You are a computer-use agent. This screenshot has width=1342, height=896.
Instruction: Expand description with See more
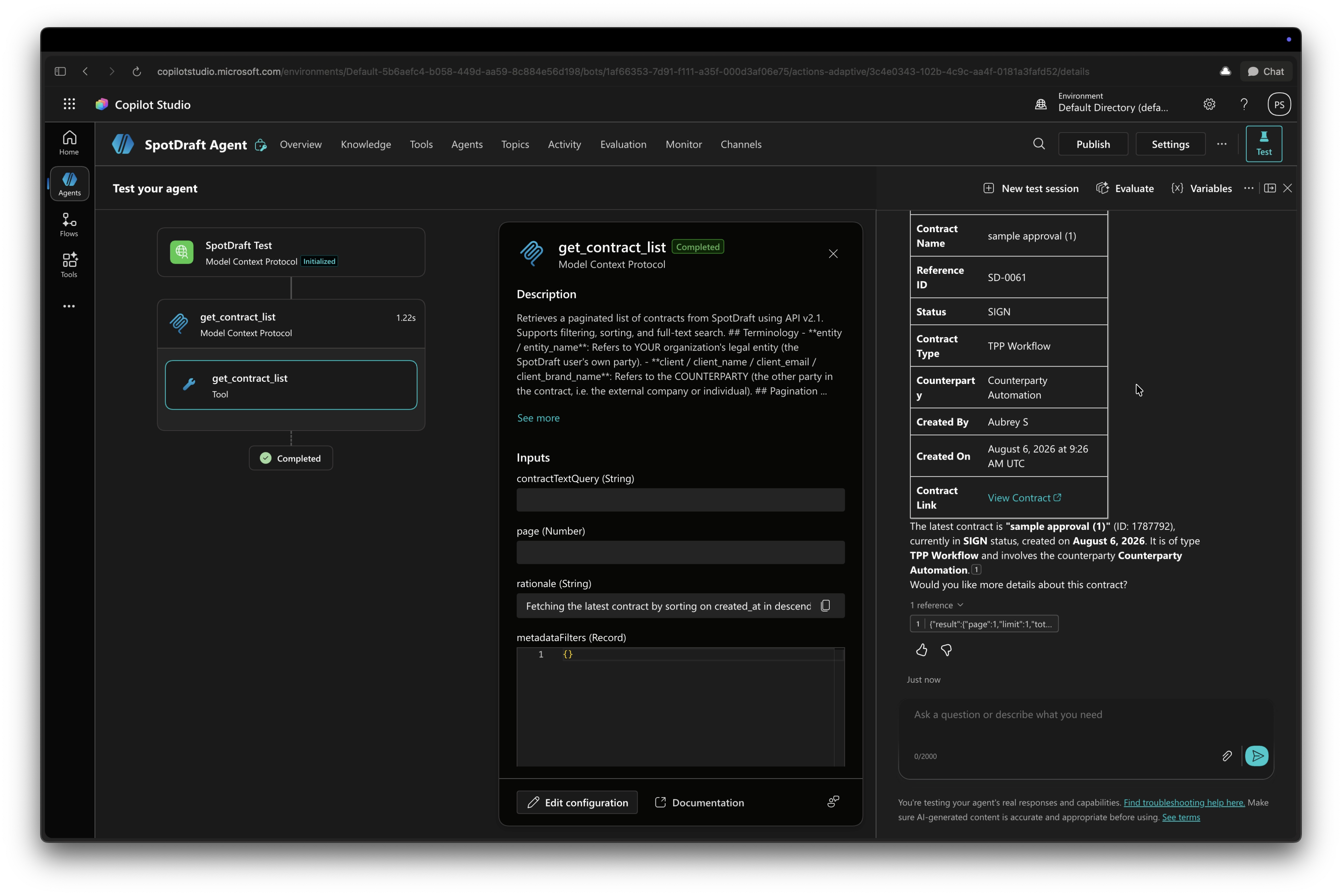click(538, 418)
